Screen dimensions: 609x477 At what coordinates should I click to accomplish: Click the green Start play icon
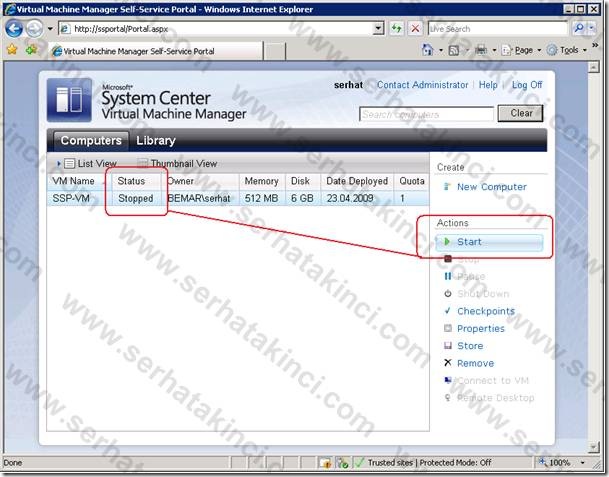447,242
